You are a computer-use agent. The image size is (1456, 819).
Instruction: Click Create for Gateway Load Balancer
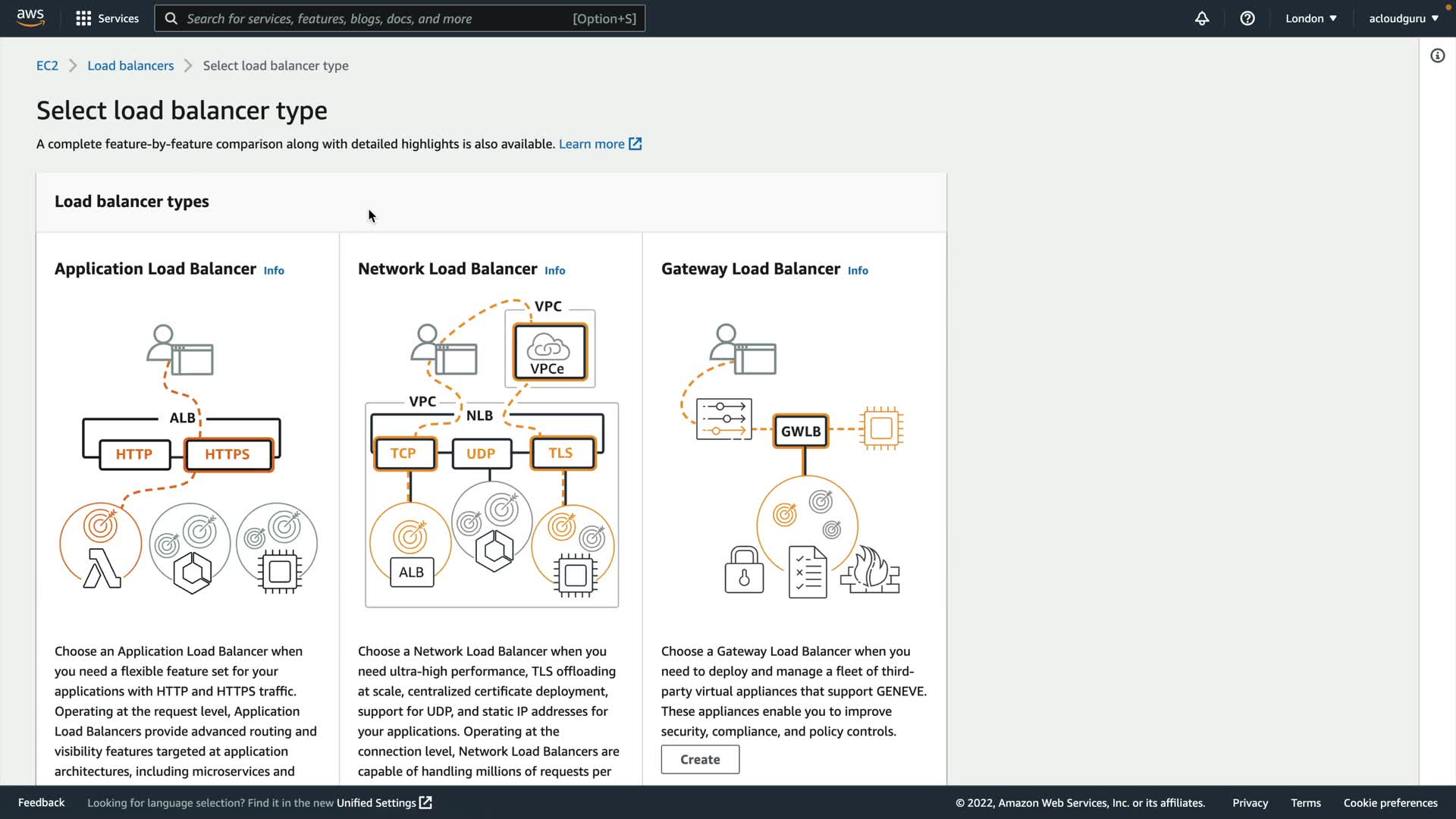(700, 759)
